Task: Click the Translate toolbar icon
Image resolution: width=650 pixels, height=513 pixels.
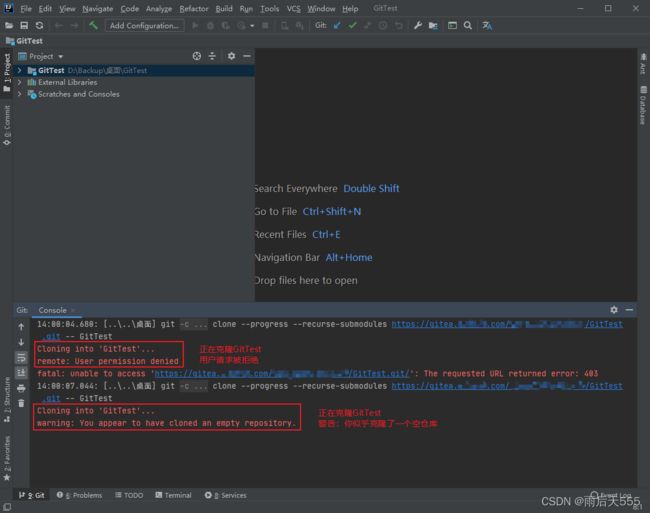Action: click(487, 26)
